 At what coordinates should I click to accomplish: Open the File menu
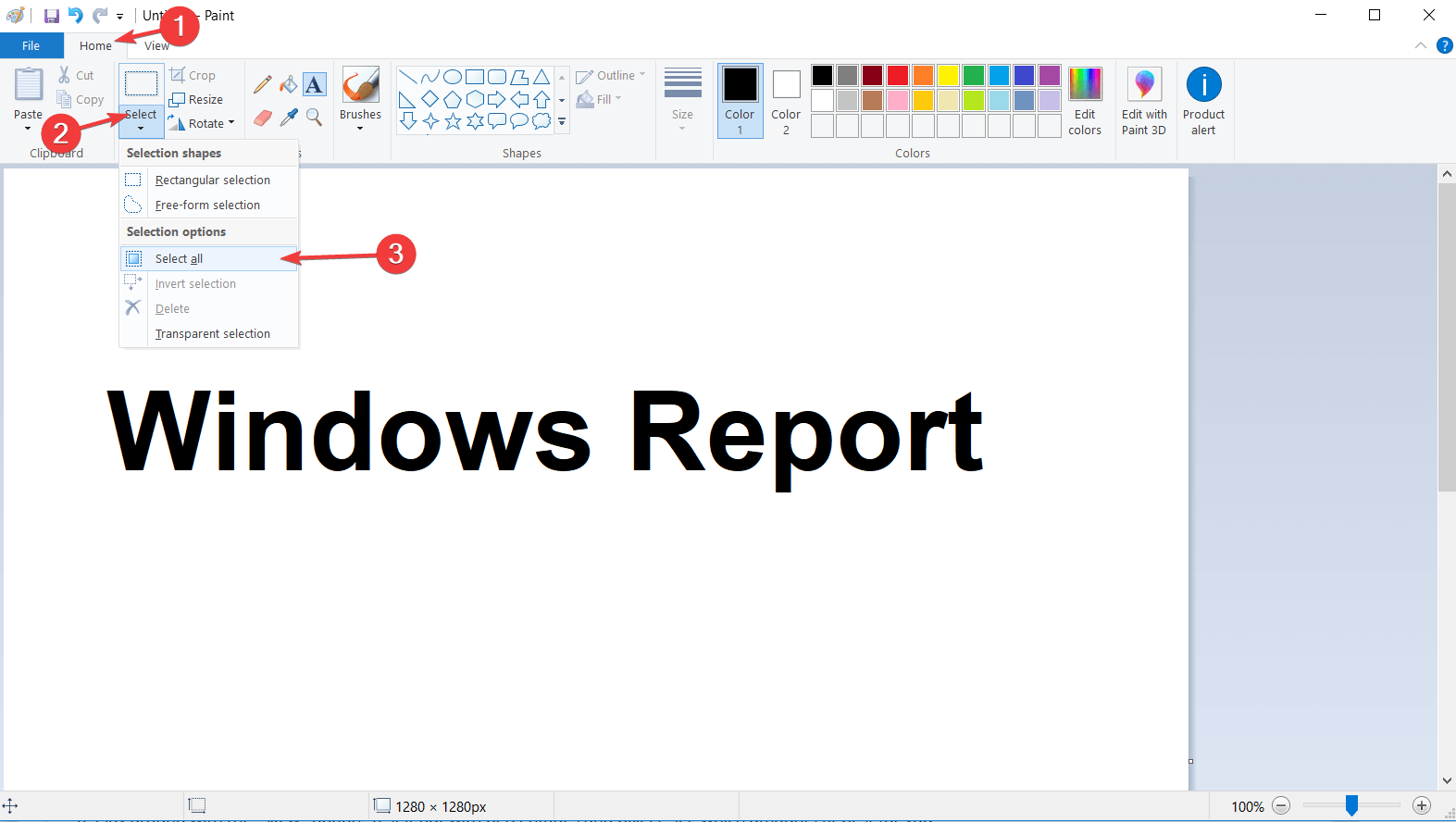[x=31, y=45]
